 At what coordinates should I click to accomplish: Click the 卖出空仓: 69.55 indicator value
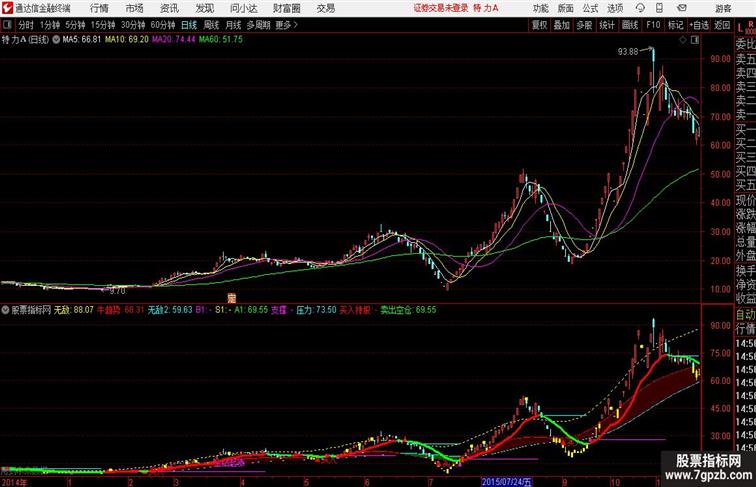coord(408,310)
